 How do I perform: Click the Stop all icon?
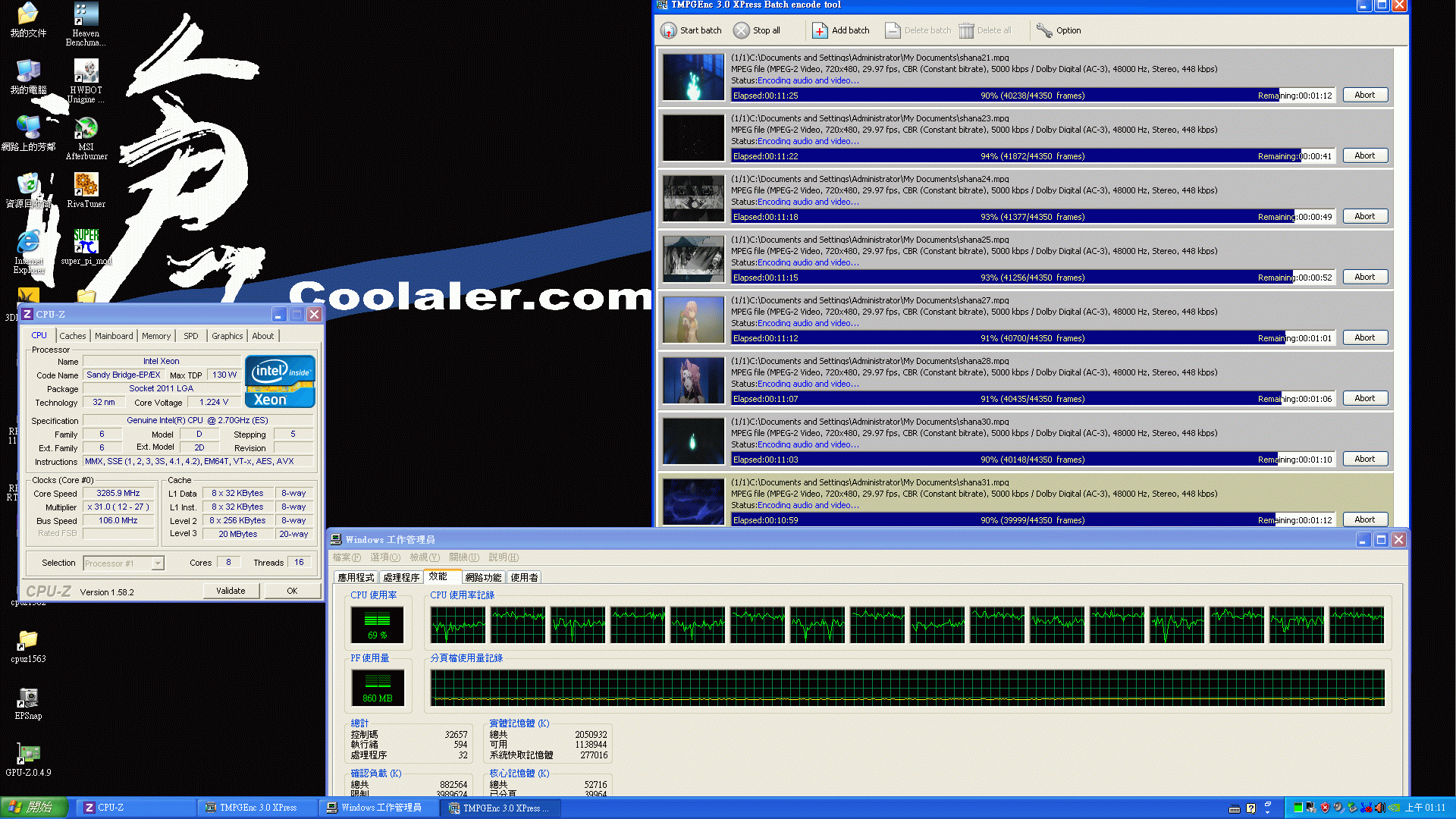741,30
